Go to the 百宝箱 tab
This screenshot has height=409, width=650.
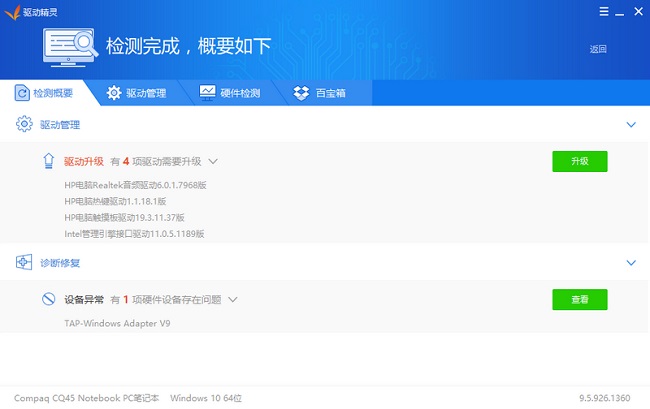(324, 93)
